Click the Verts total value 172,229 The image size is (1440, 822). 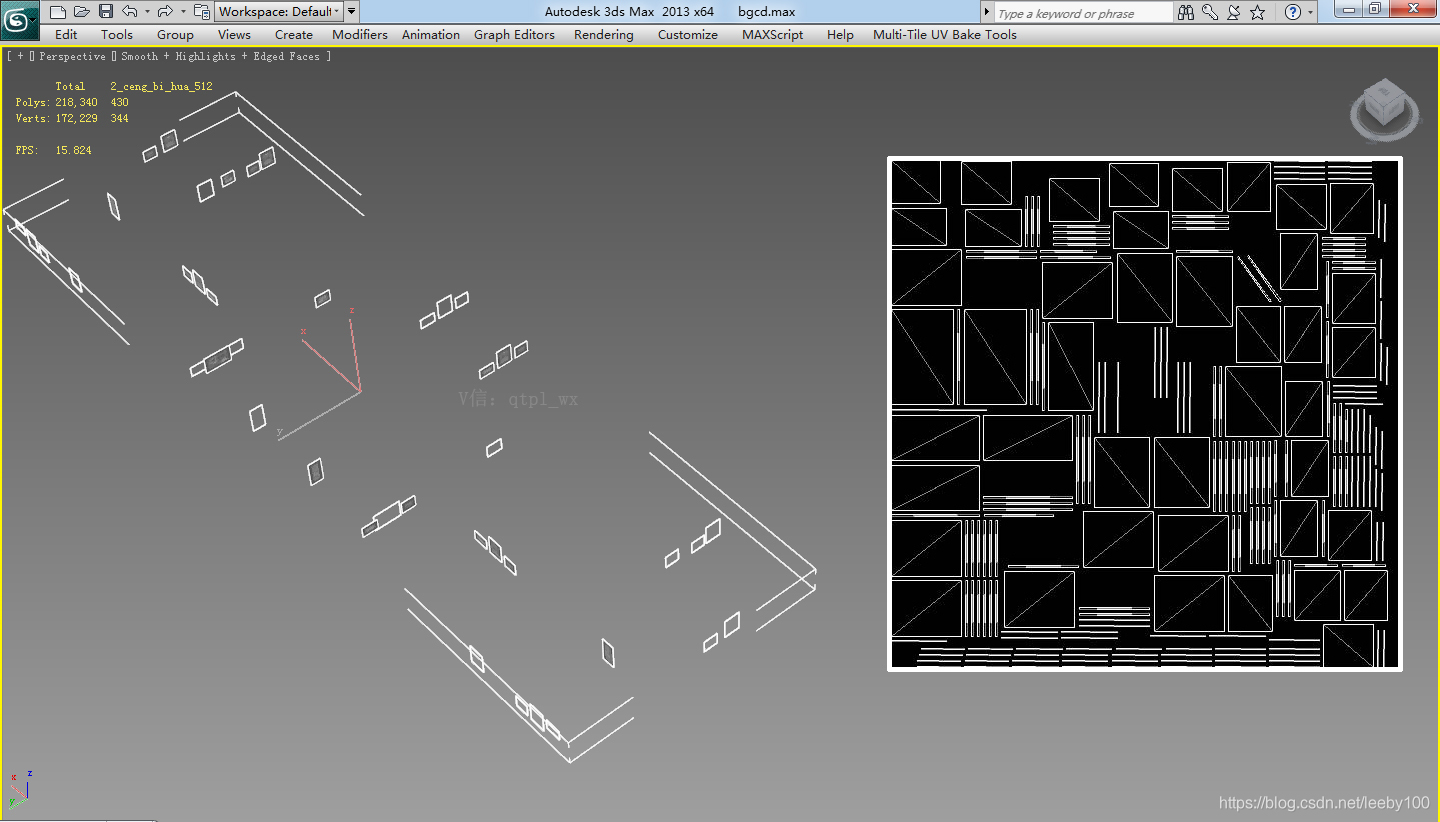point(76,119)
